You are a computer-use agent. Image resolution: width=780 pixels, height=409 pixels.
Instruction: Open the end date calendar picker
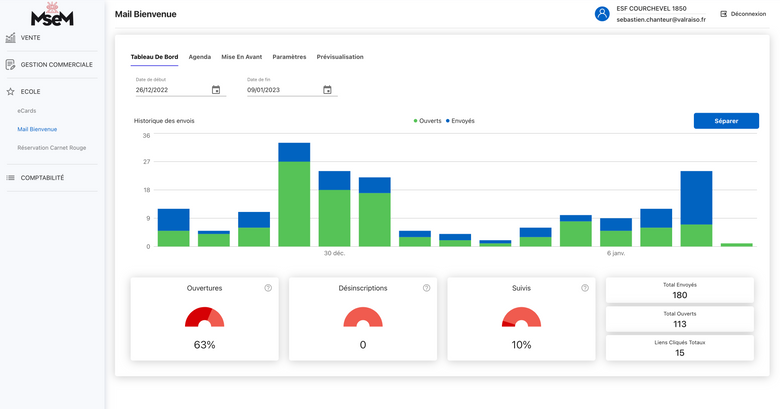(327, 90)
